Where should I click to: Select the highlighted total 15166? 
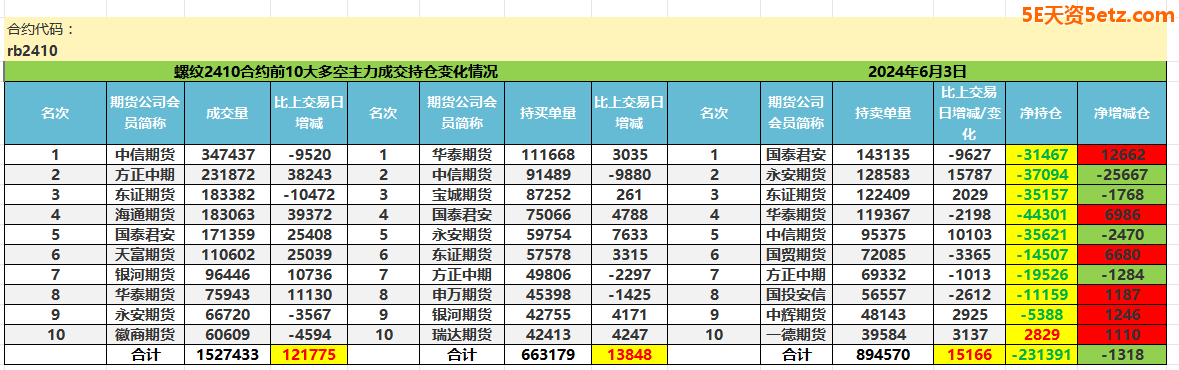pos(968,354)
